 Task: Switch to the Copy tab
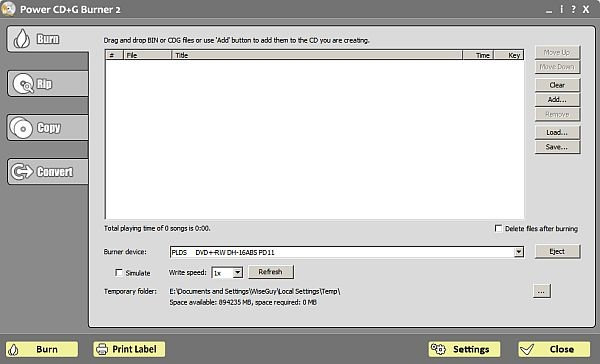(x=48, y=127)
